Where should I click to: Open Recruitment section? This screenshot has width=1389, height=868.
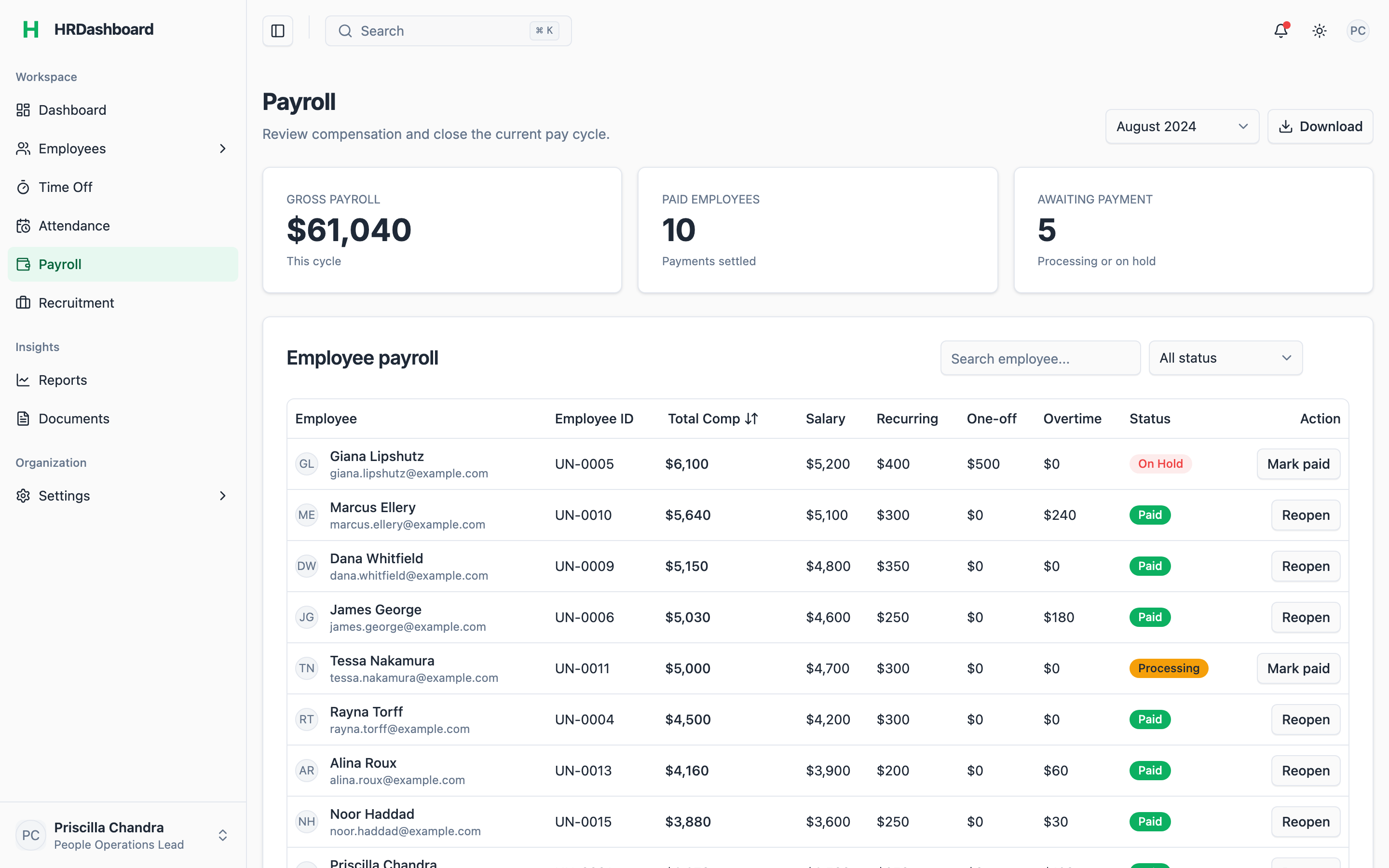[123, 302]
